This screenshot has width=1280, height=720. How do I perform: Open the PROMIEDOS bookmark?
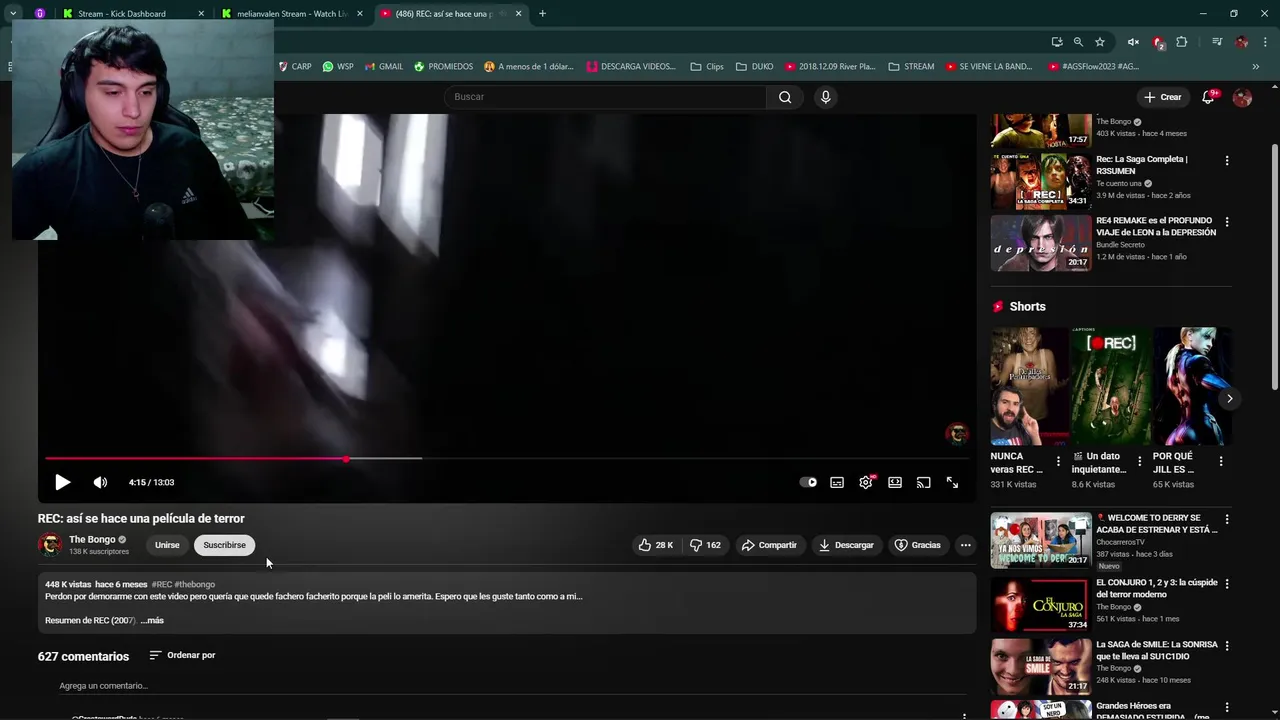443,67
